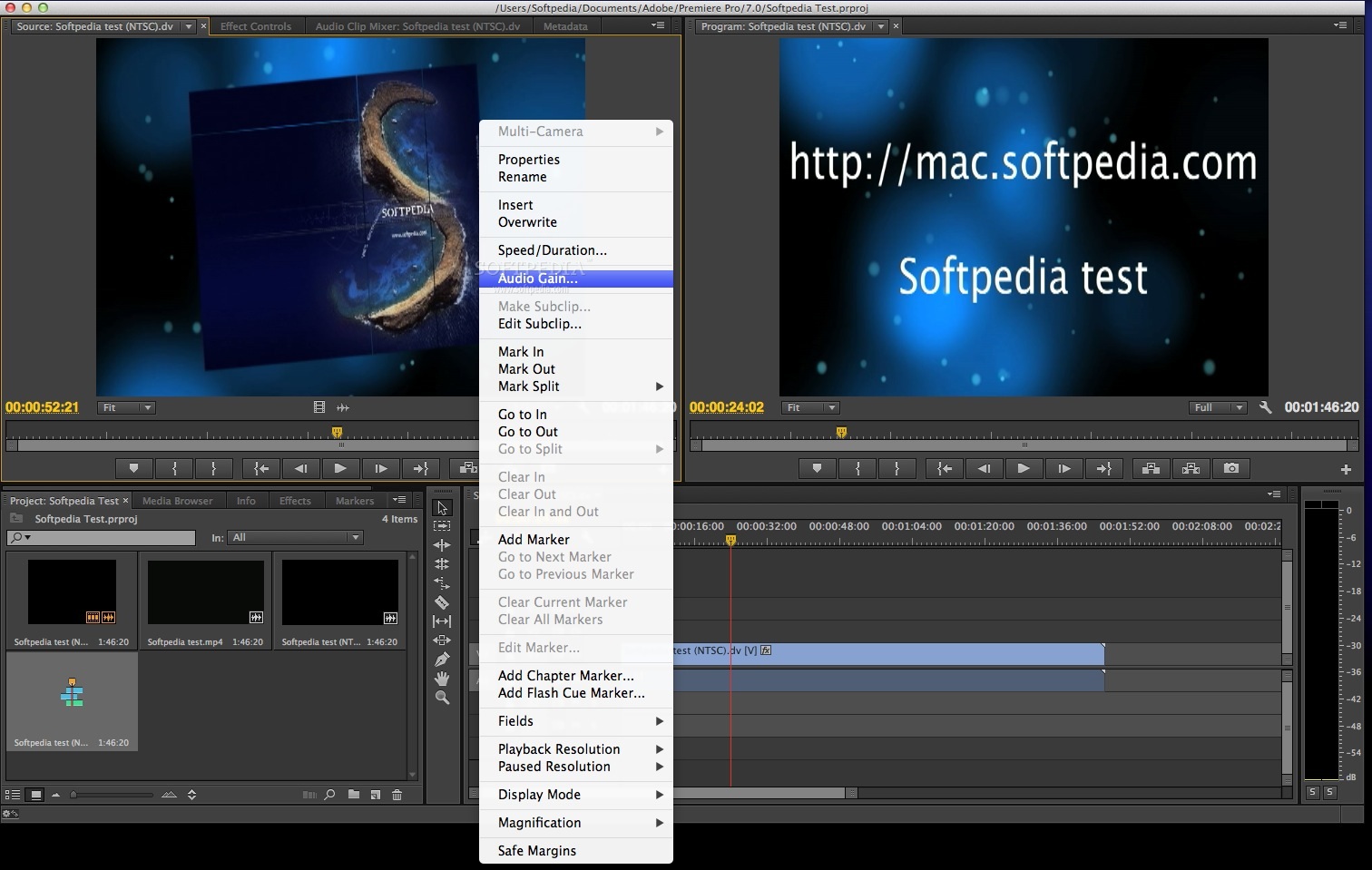Play the Program monitor sequence
Image resolution: width=1372 pixels, height=870 pixels.
(x=1024, y=469)
